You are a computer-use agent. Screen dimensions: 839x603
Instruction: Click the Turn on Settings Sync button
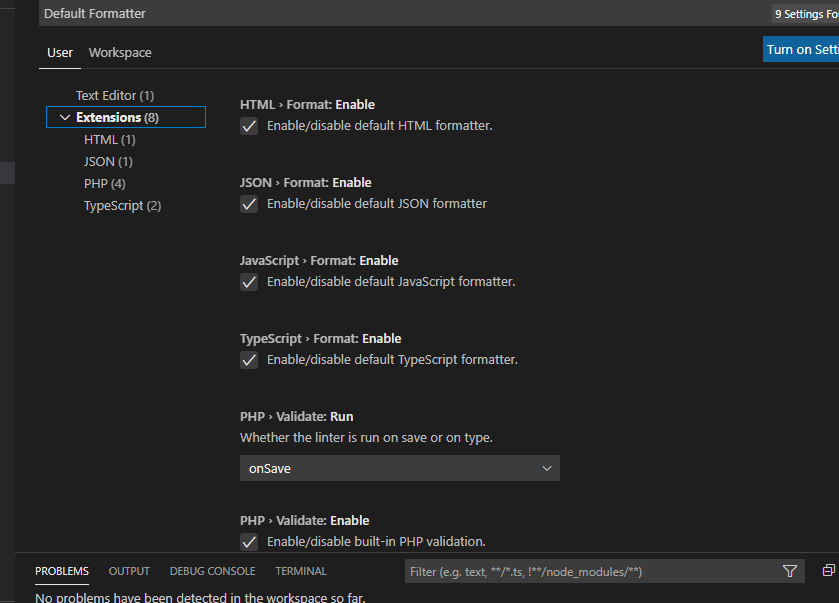click(x=801, y=49)
